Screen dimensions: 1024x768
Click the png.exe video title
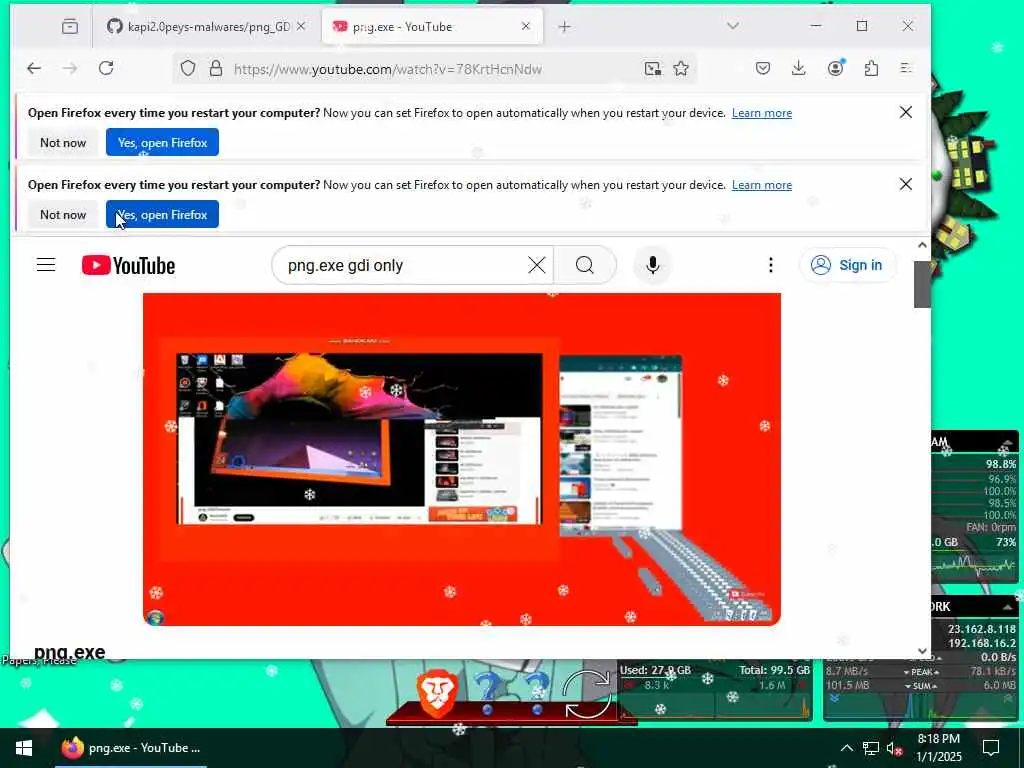[69, 652]
